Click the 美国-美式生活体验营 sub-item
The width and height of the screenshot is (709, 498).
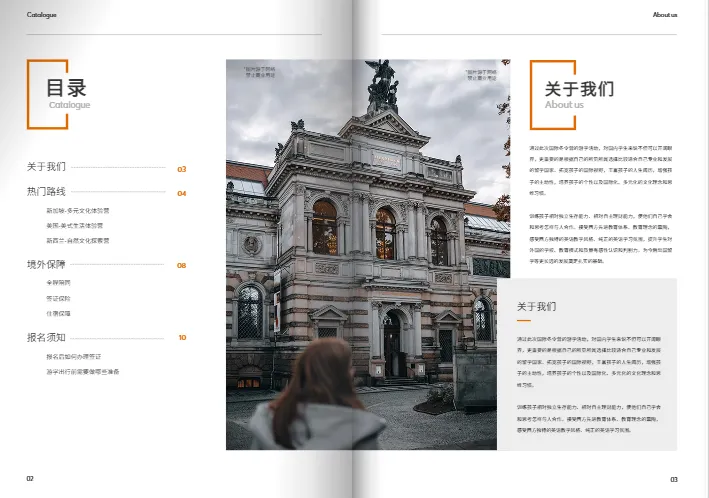pyautogui.click(x=74, y=225)
